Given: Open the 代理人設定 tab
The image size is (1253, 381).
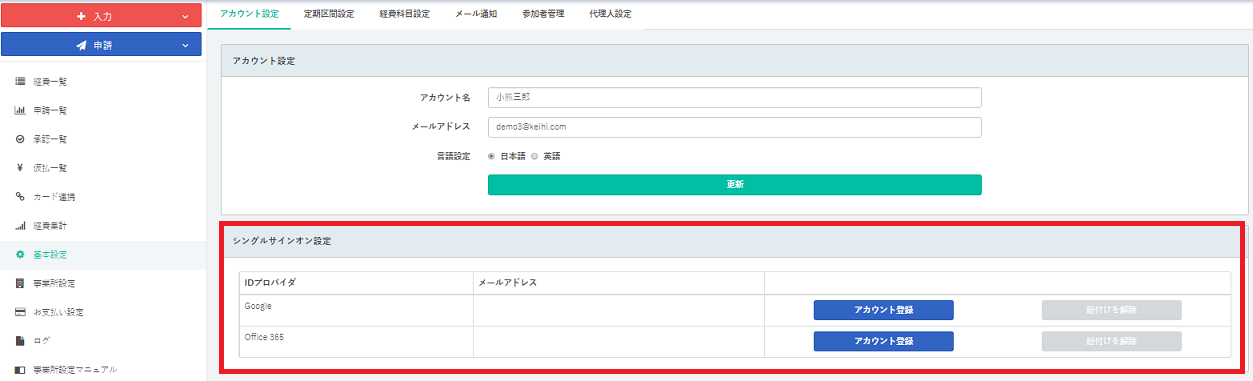Looking at the screenshot, I should (x=611, y=14).
